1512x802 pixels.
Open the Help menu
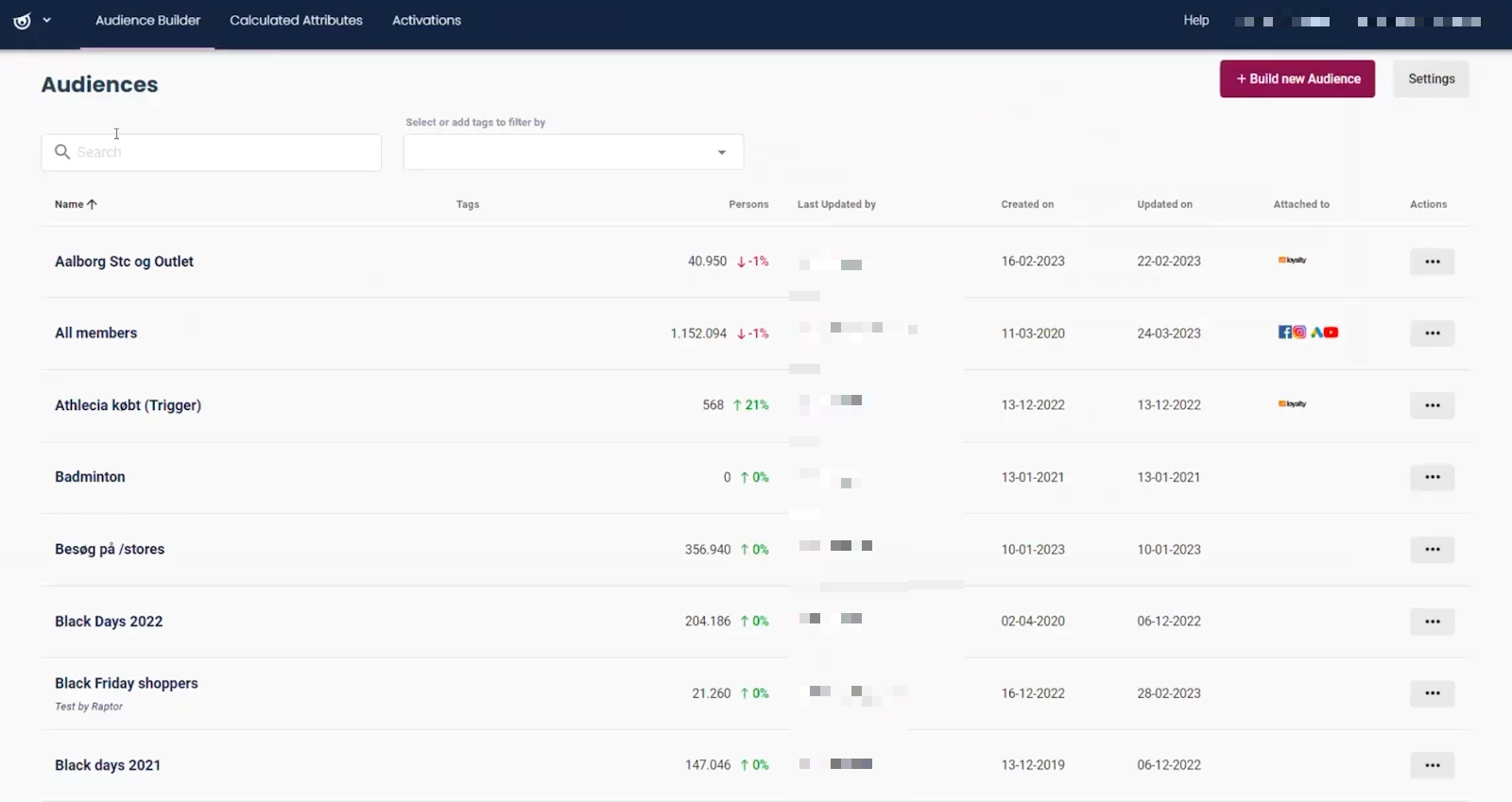pos(1196,20)
